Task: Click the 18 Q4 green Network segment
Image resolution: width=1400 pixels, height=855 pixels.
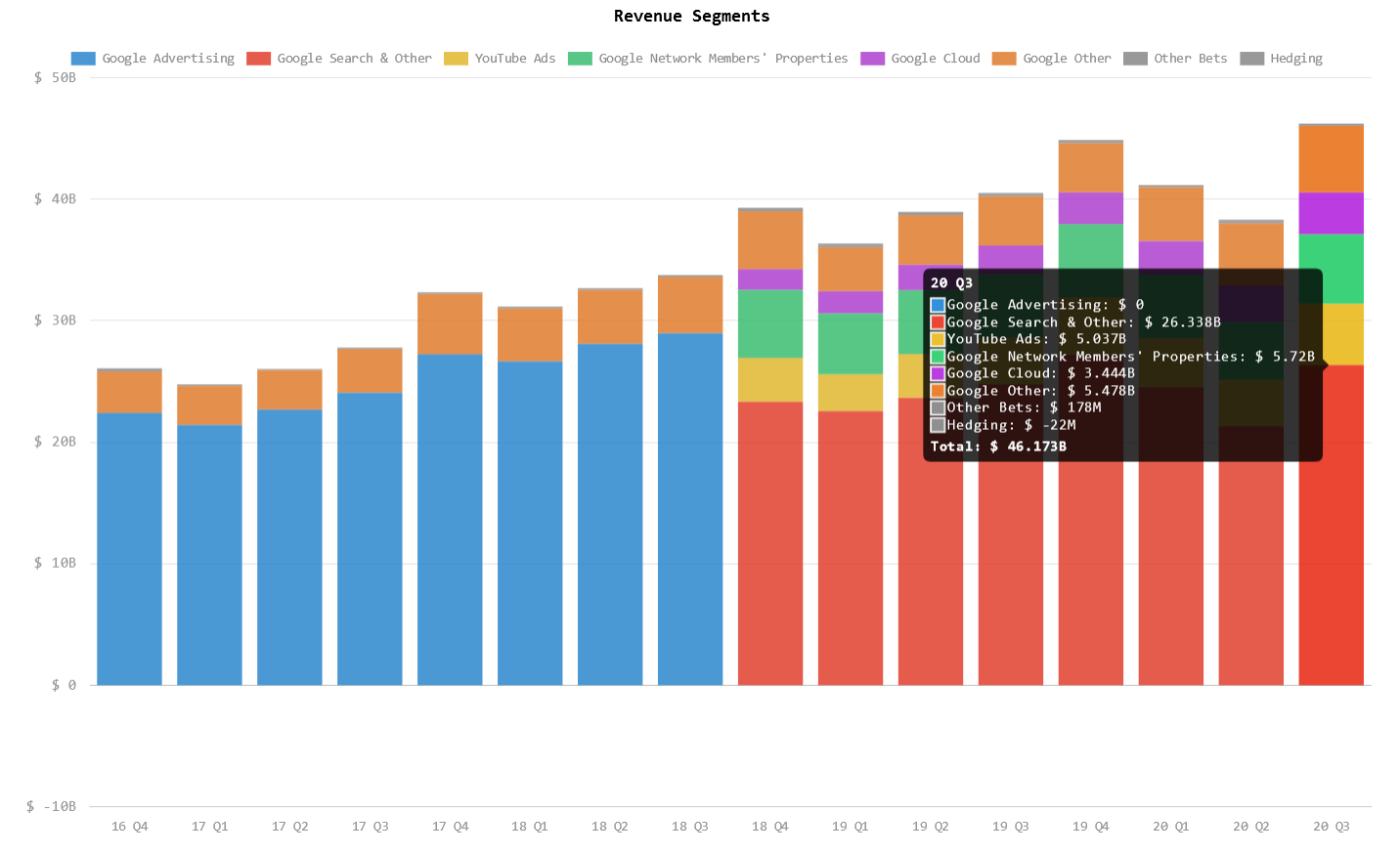Action: click(x=770, y=323)
